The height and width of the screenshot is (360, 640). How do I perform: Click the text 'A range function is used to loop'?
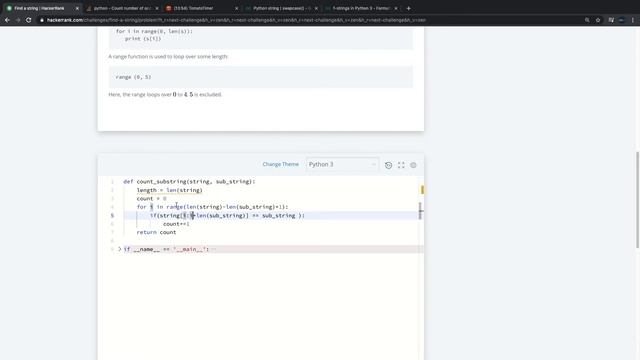coord(168,57)
